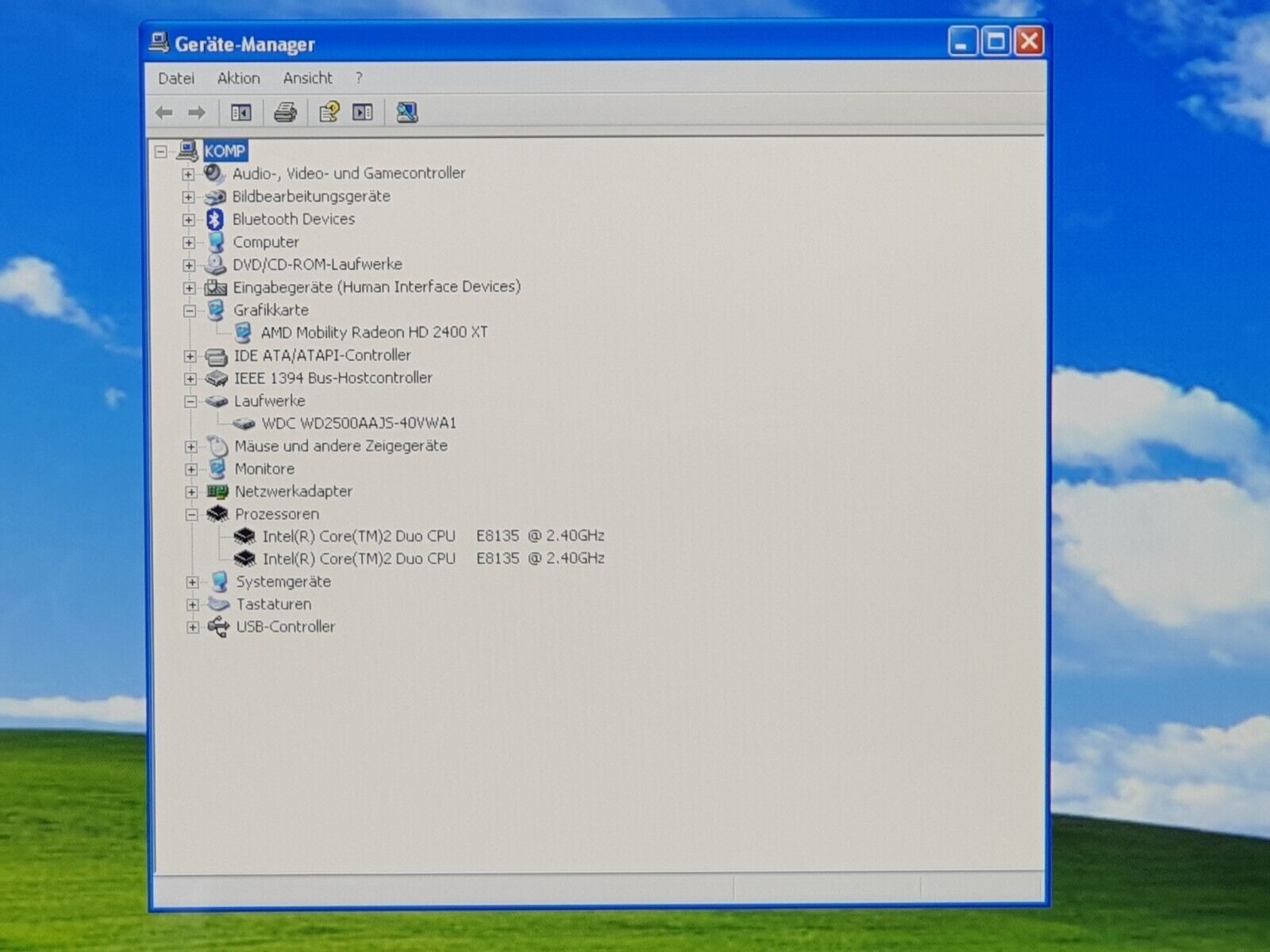This screenshot has height=952, width=1270.
Task: Select the second Intel Core 2 Duo CPU entry
Action: pos(433,559)
